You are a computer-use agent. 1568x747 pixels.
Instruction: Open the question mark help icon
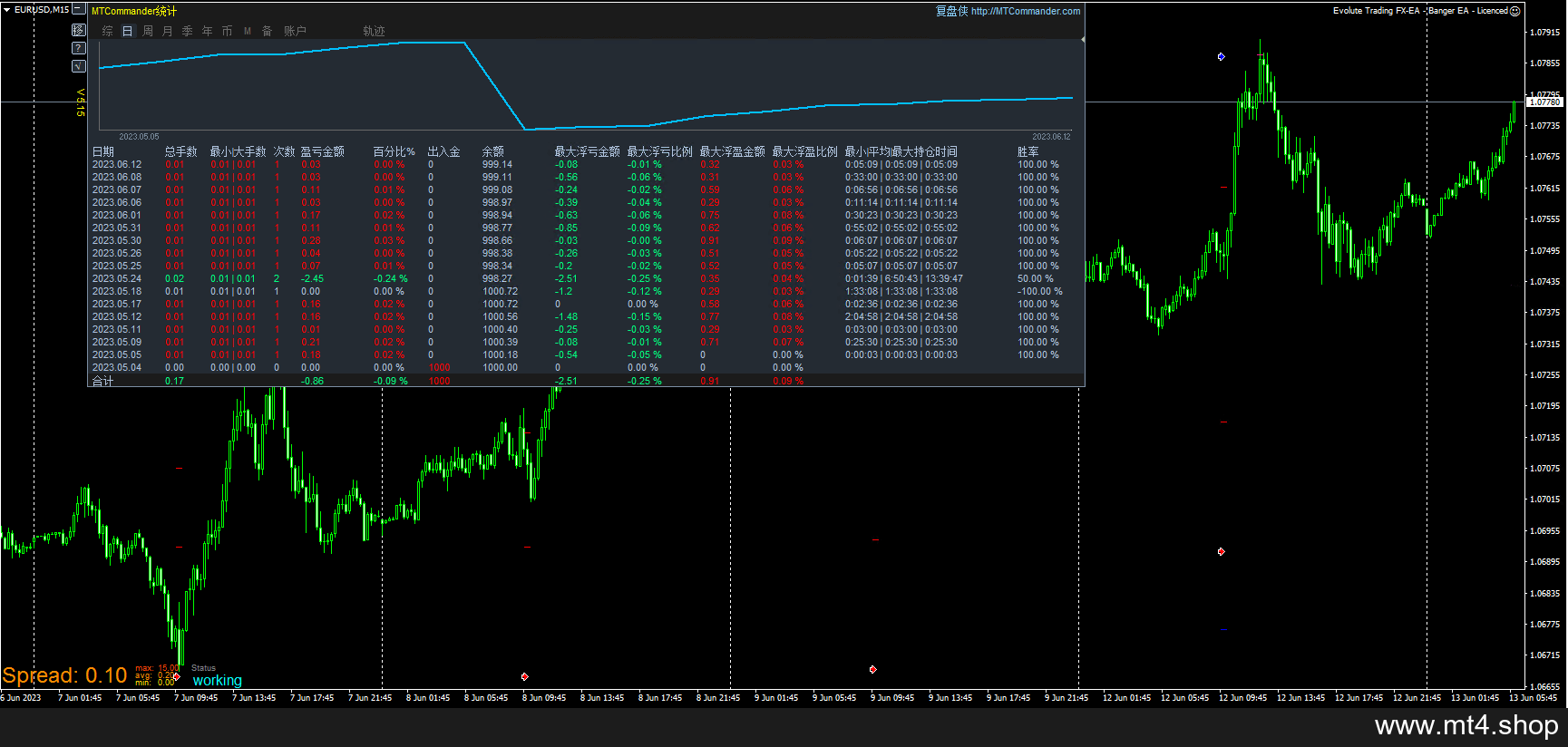(78, 48)
